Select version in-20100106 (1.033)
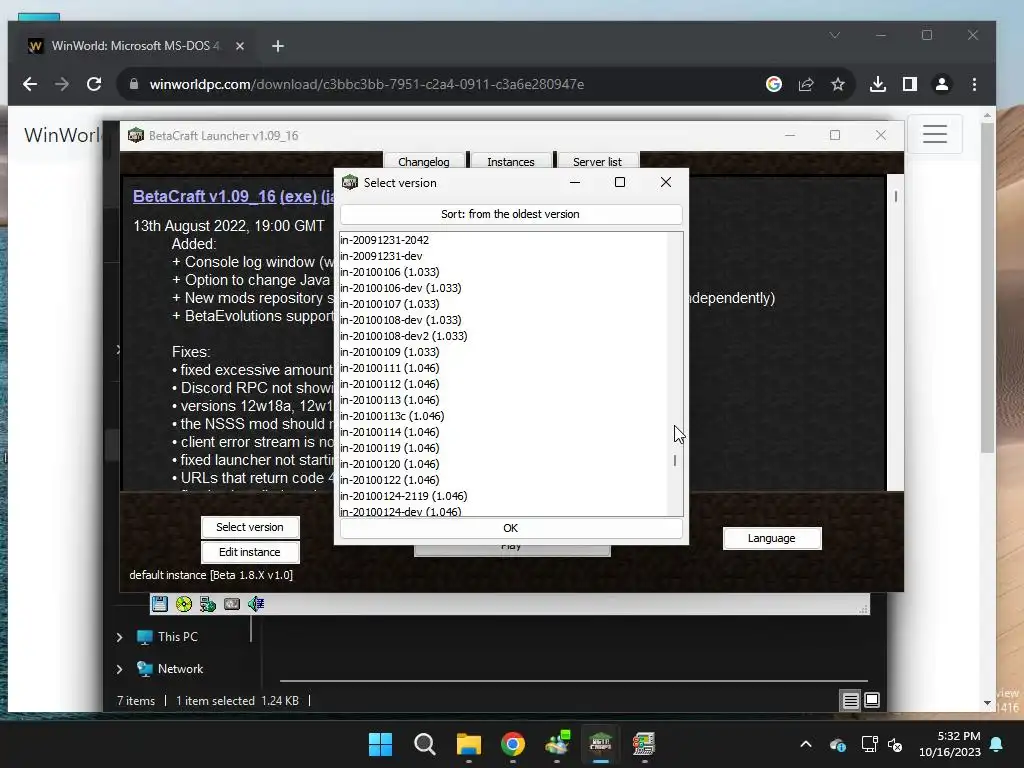This screenshot has height=768, width=1024. click(x=503, y=272)
